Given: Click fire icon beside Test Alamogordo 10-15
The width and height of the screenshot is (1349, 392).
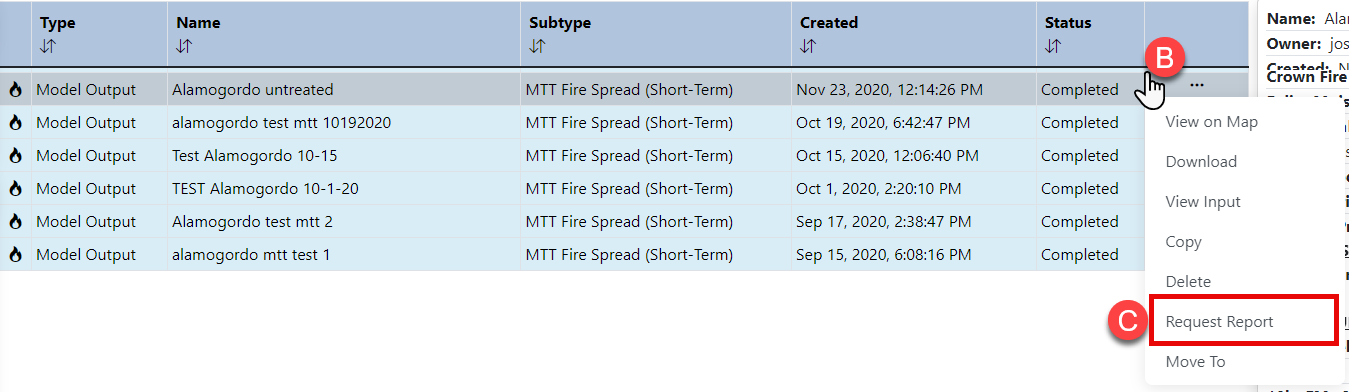Looking at the screenshot, I should tap(15, 155).
